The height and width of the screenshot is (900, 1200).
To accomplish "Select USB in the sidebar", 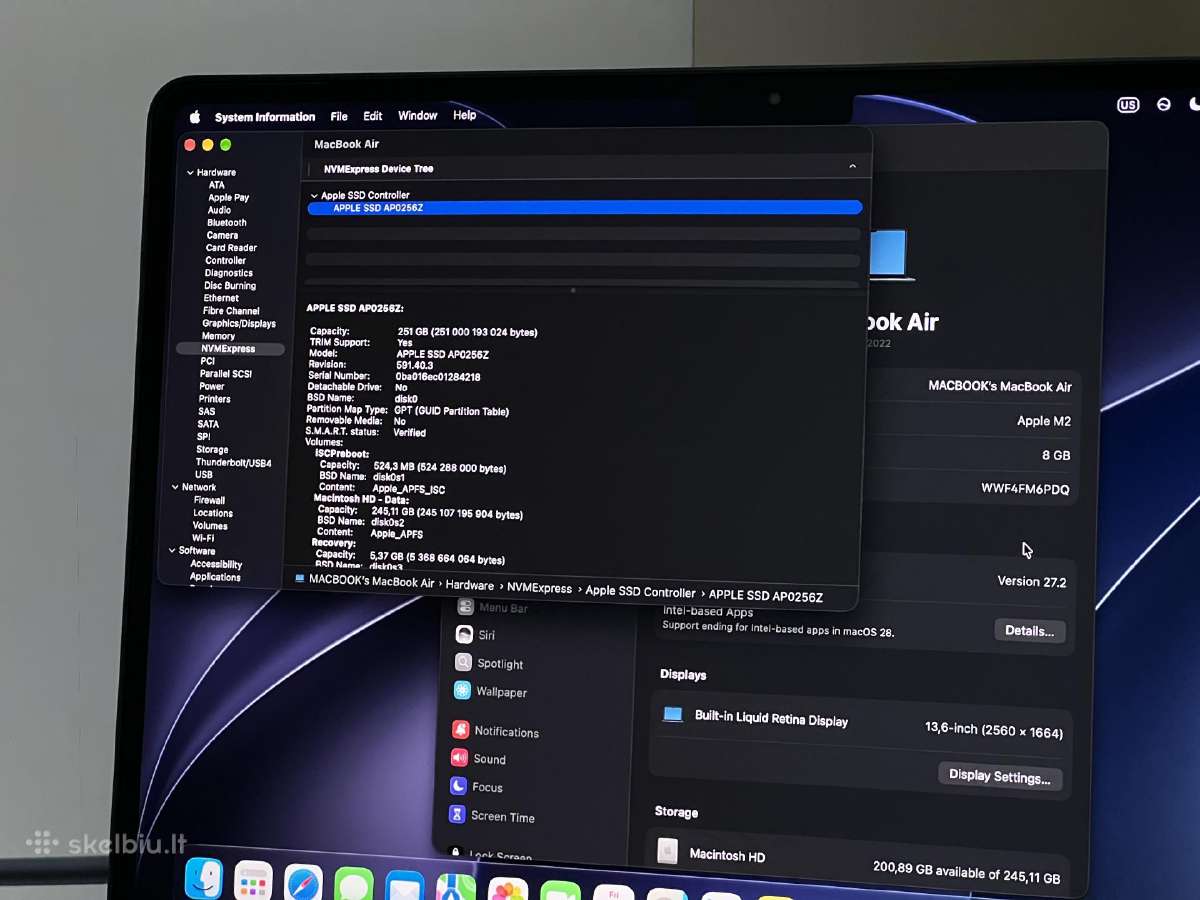I will 203,475.
